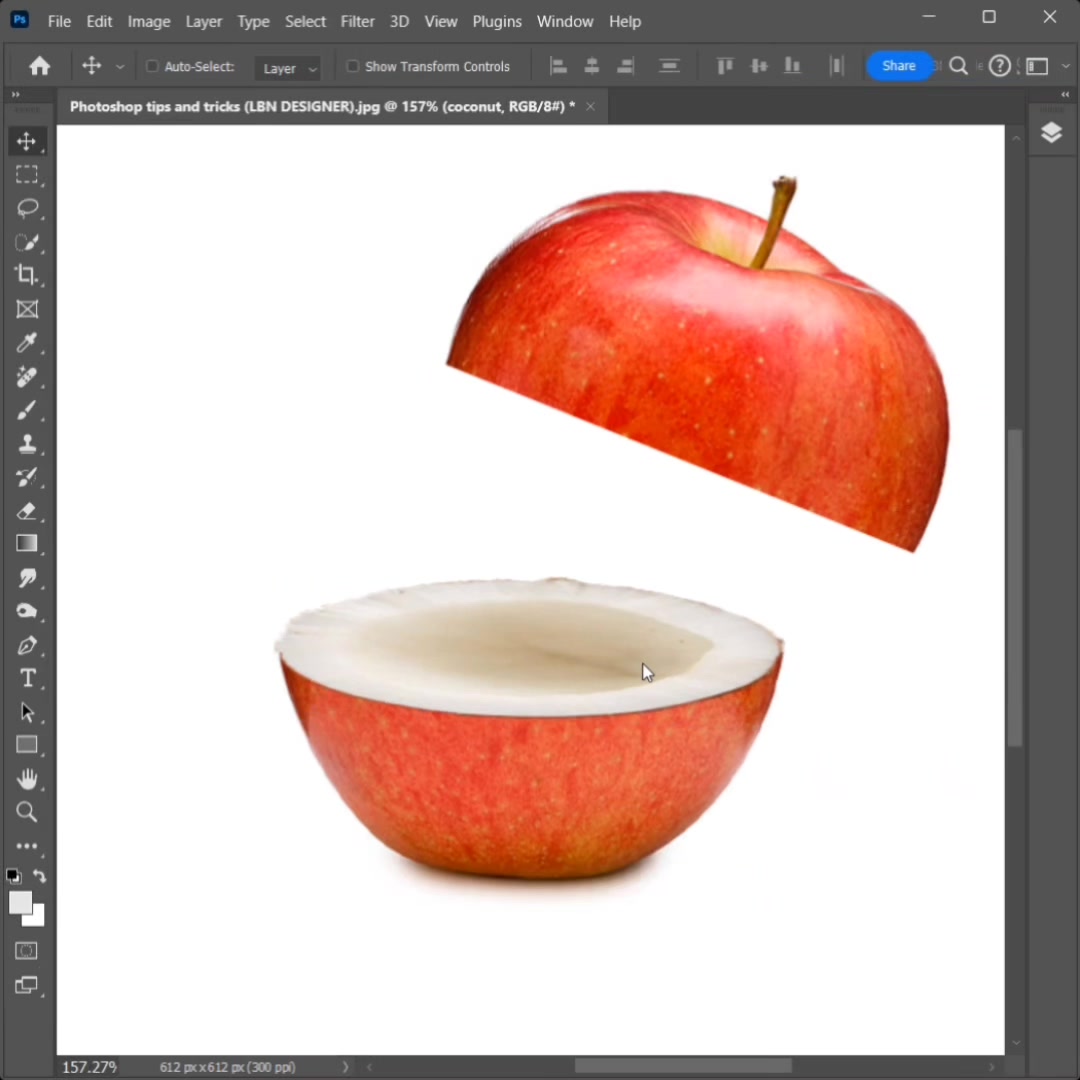Open the File menu
1080x1080 pixels.
[59, 21]
